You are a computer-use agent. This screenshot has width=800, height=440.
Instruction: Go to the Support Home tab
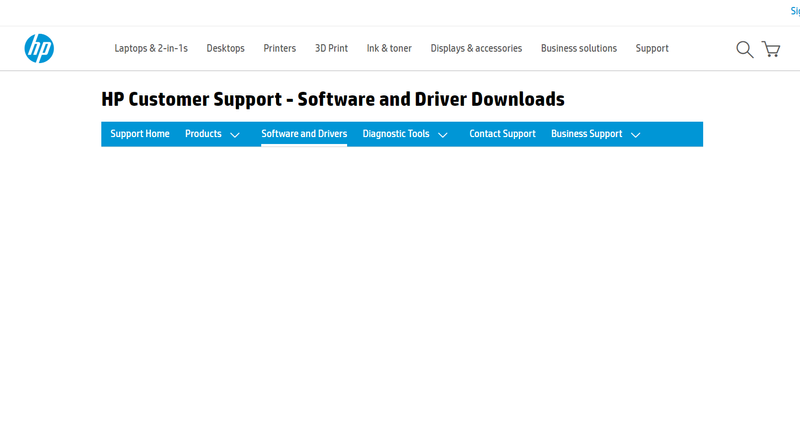[140, 134]
